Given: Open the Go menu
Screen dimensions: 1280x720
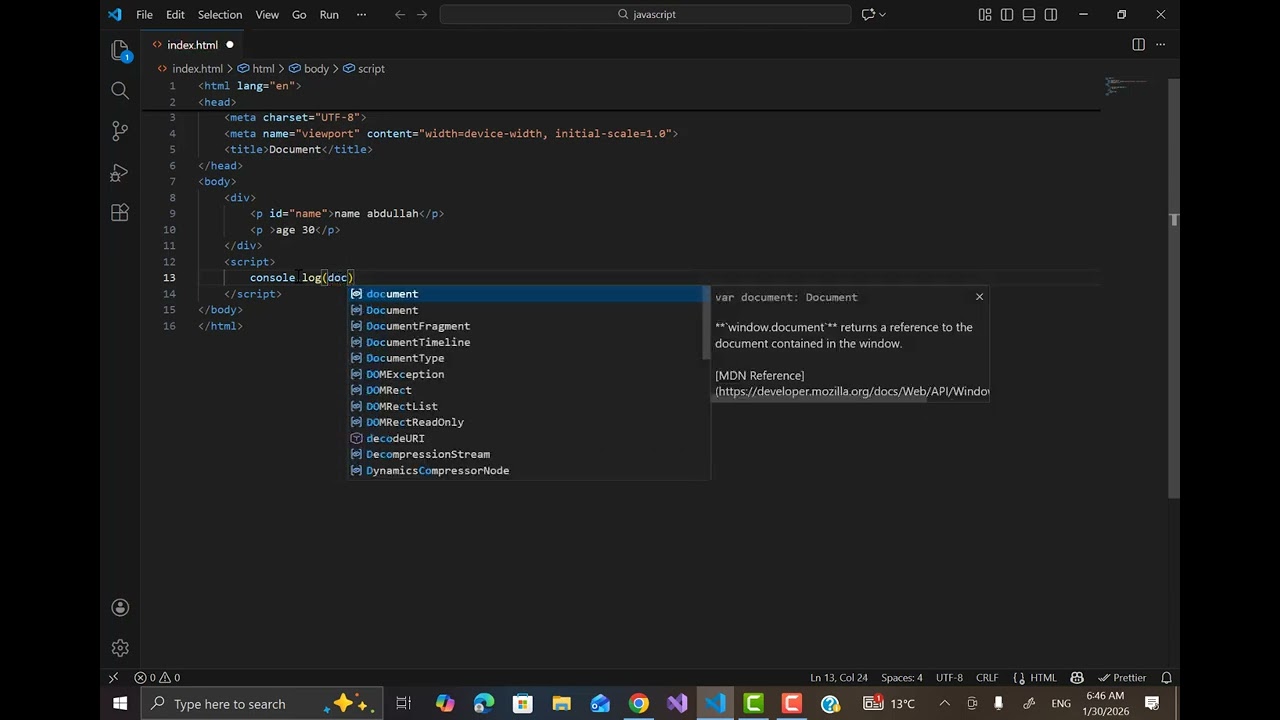Looking at the screenshot, I should (x=299, y=14).
